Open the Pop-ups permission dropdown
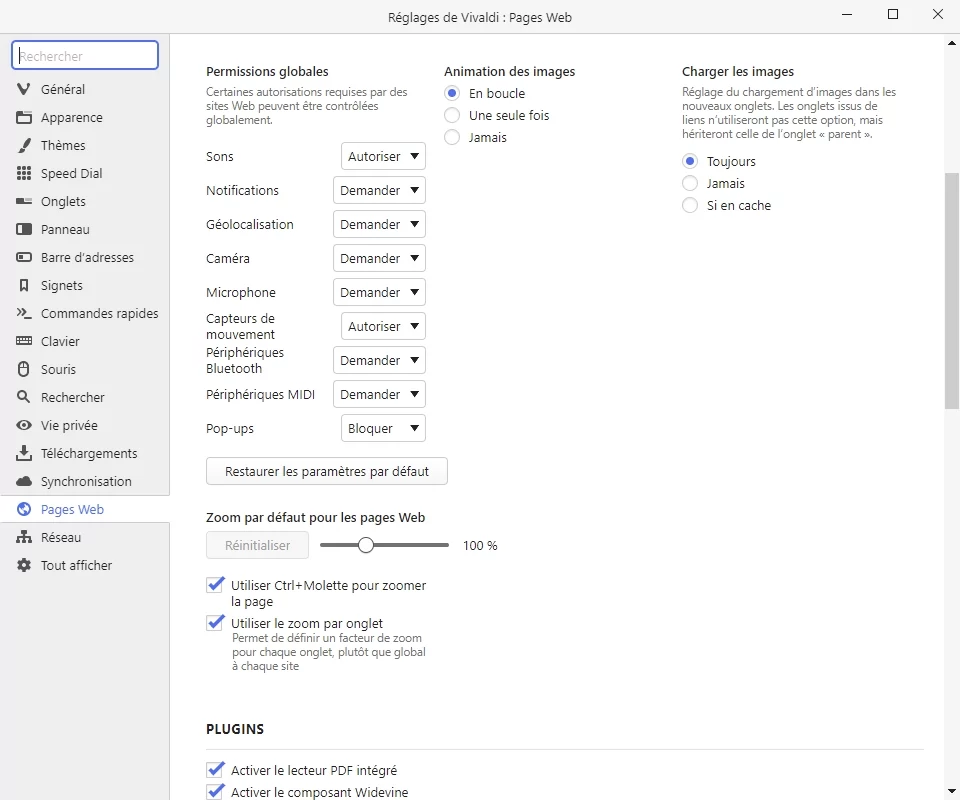The image size is (960, 800). pos(383,428)
